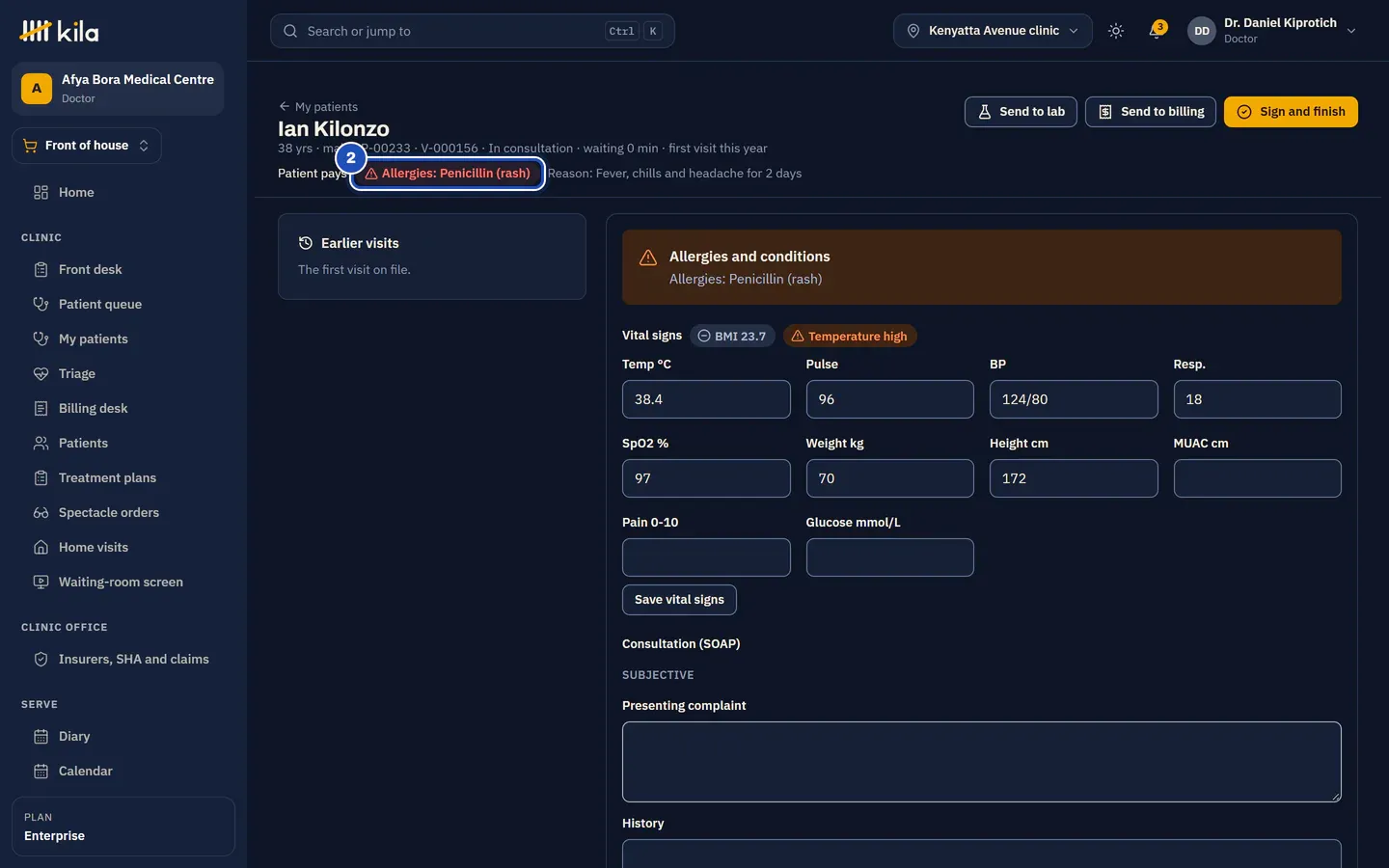This screenshot has height=868, width=1389.
Task: Click the Pain 0-10 input field
Action: [x=706, y=557]
